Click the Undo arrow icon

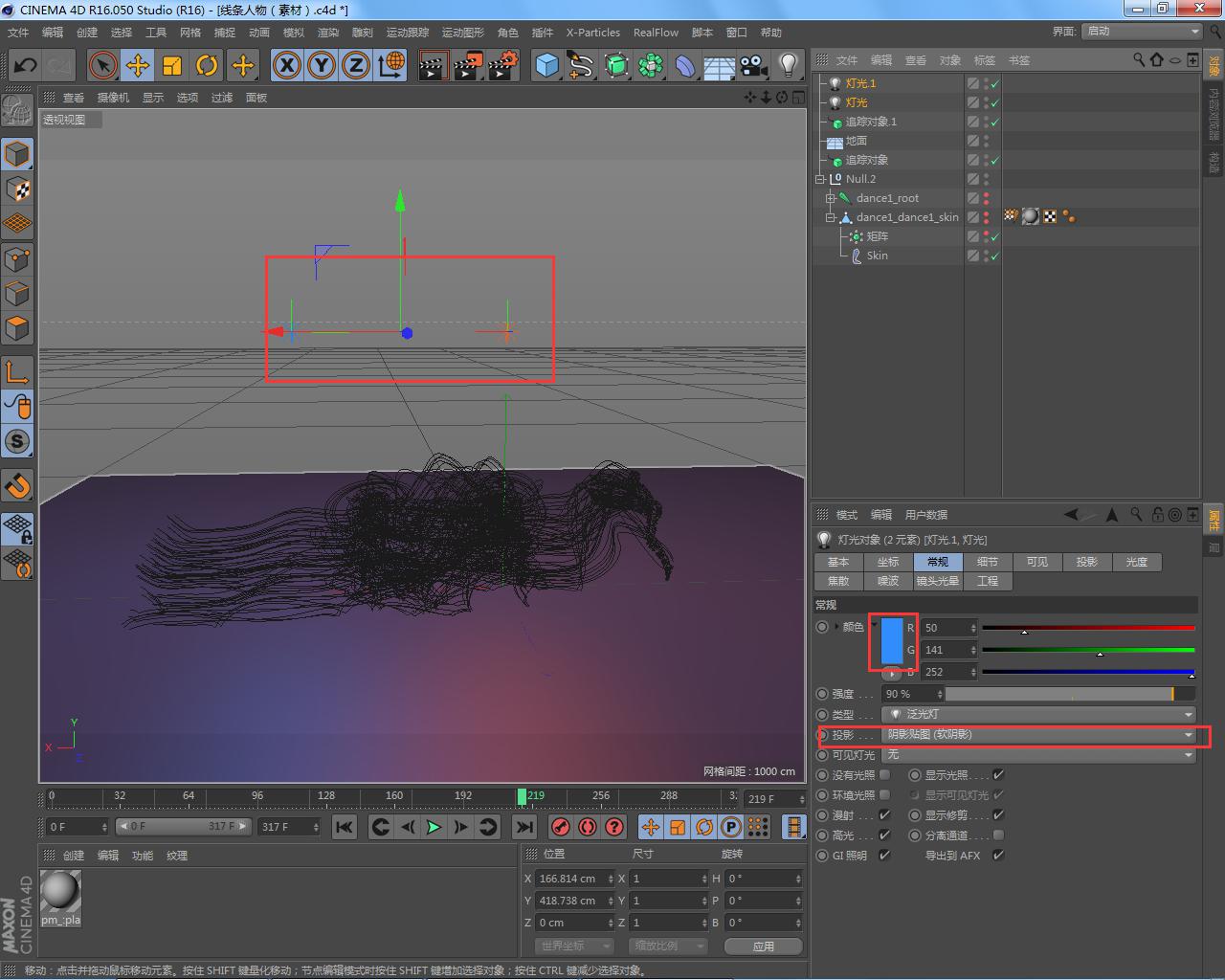coord(26,65)
